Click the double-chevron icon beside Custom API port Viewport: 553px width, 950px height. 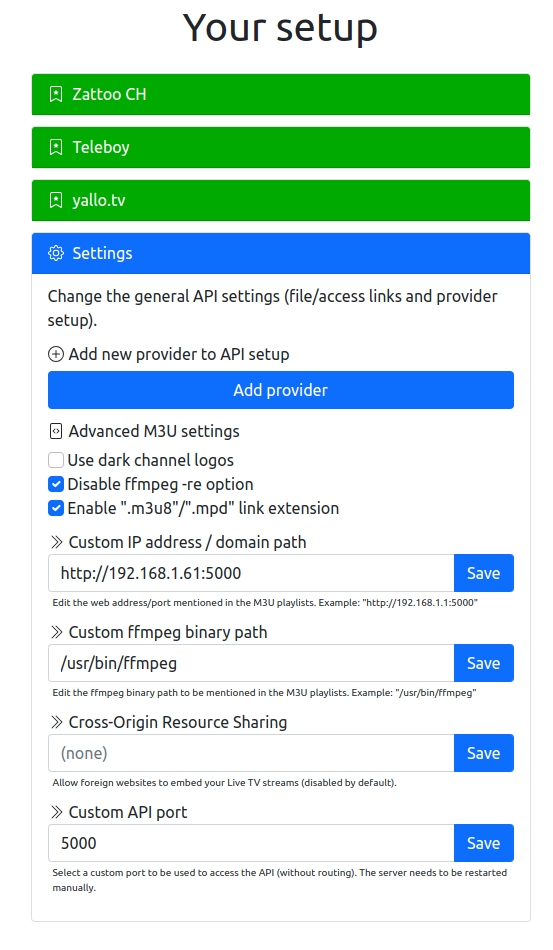pyautogui.click(x=56, y=812)
